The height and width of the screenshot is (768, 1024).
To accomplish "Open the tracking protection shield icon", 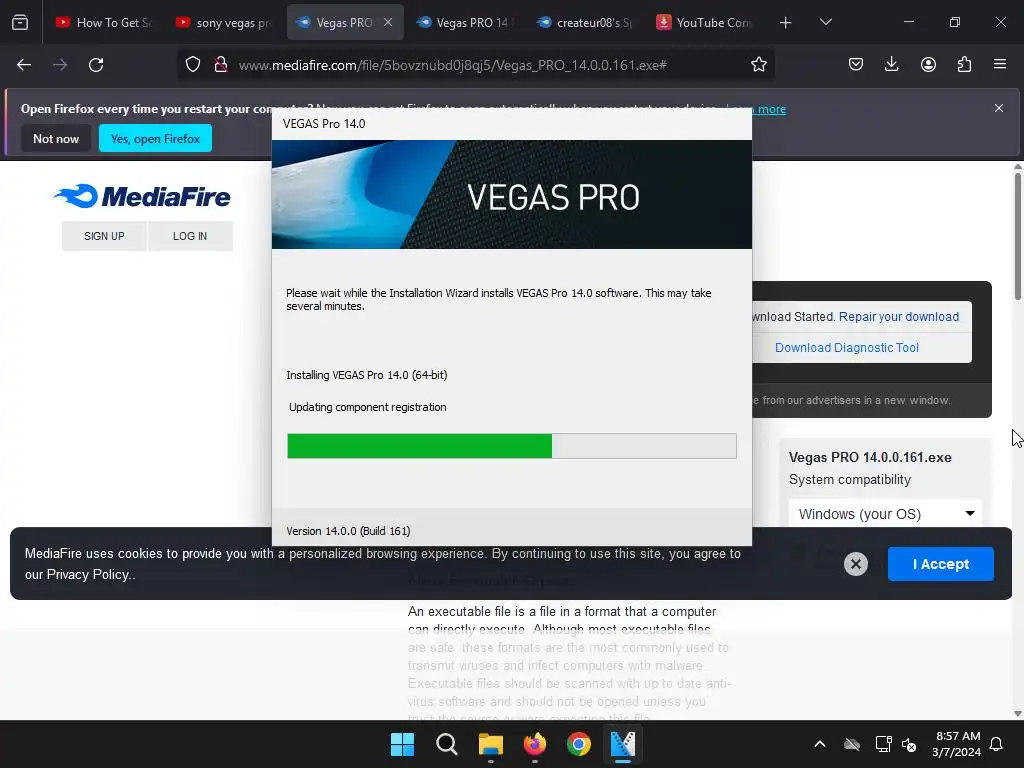I will 193,65.
